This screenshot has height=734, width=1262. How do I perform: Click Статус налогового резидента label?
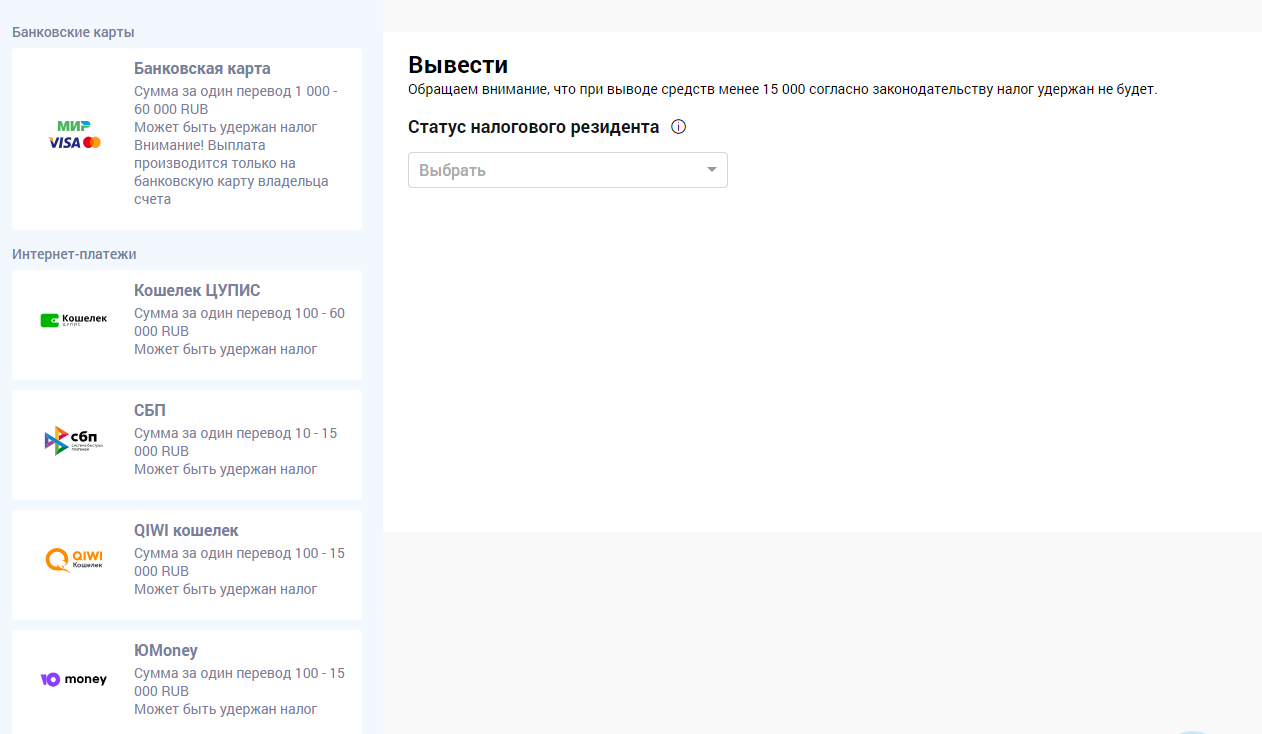tap(533, 127)
